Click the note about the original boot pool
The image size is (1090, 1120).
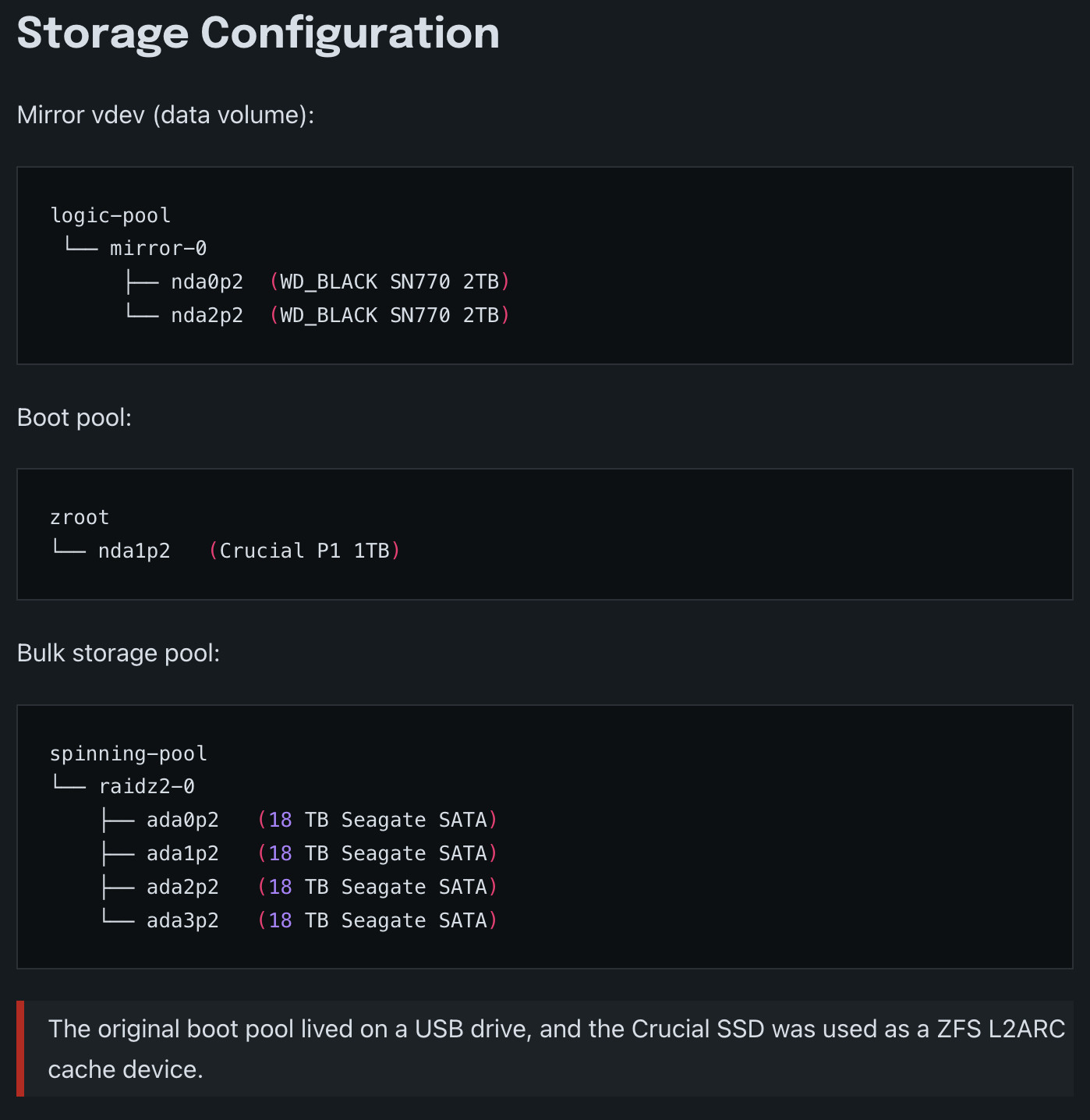tap(546, 1049)
